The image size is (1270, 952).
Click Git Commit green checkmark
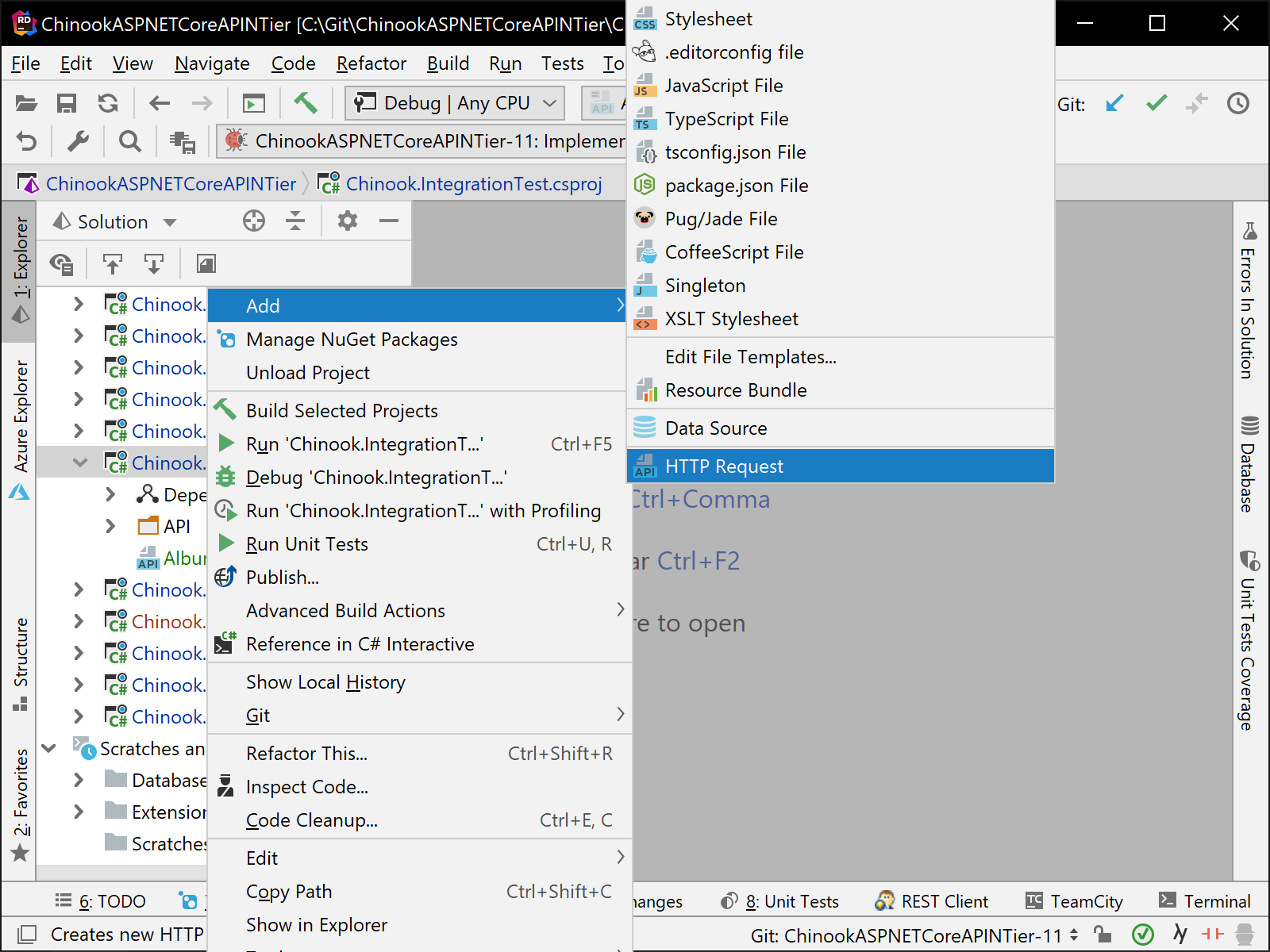pos(1156,103)
